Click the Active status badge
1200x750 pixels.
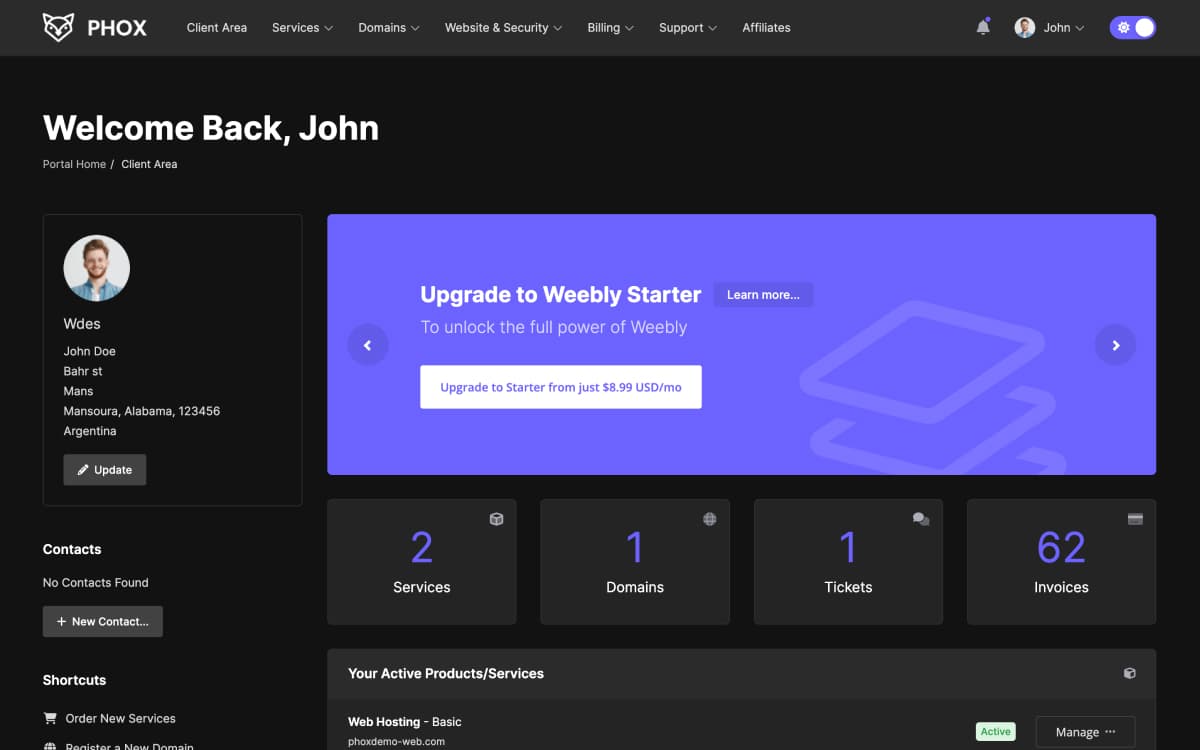click(x=995, y=732)
